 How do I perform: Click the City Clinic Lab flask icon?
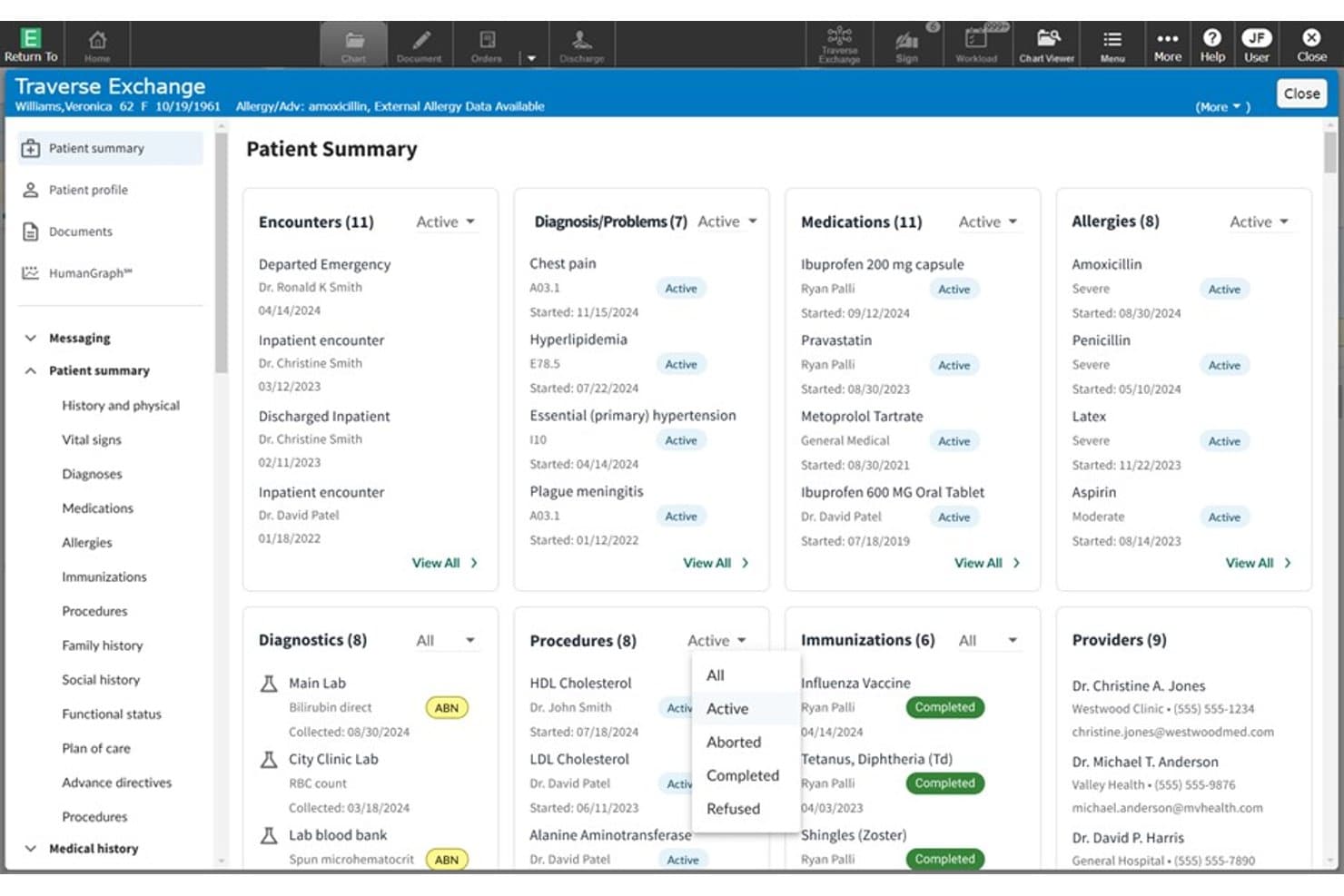coord(269,760)
